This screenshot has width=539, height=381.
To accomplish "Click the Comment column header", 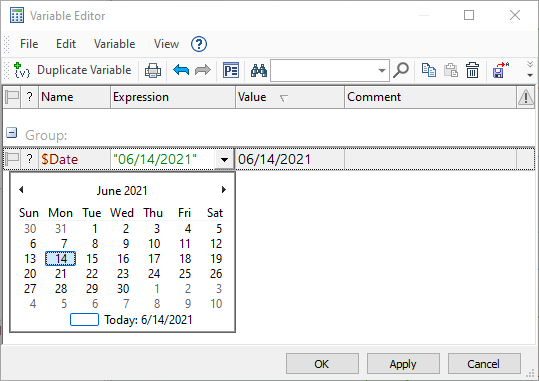I will (x=430, y=97).
